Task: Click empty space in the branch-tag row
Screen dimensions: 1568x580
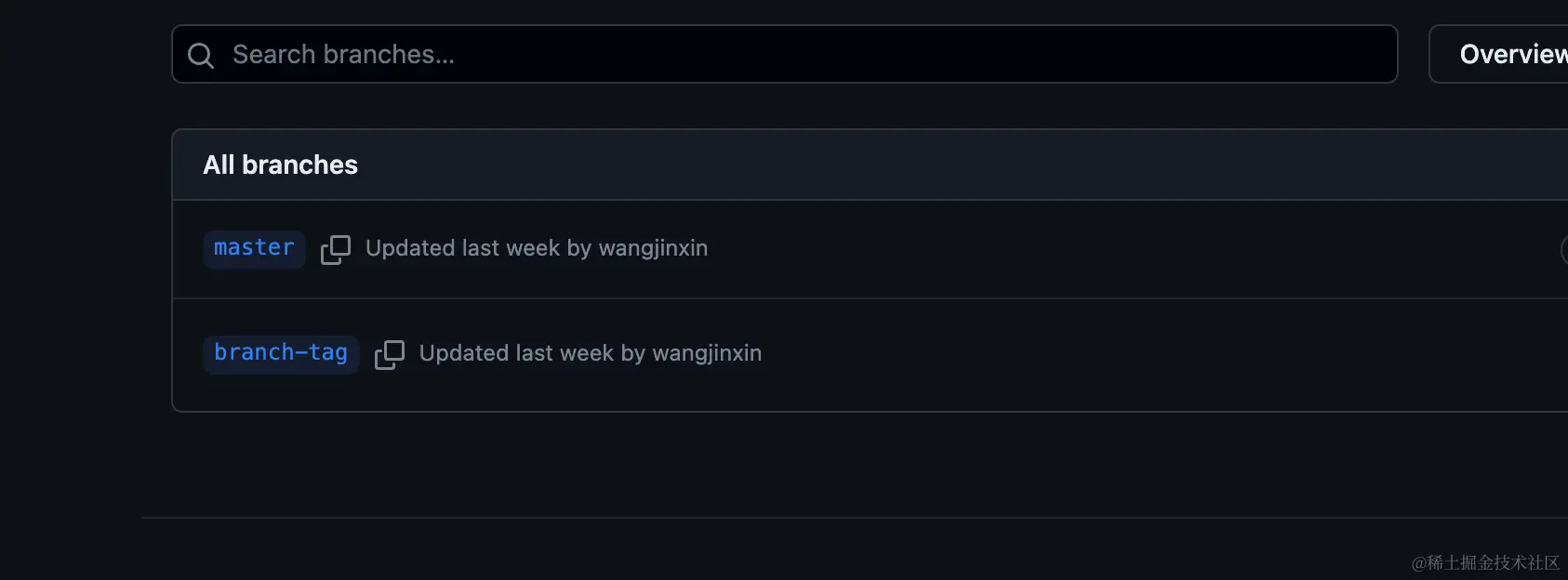Action: coord(1116,354)
